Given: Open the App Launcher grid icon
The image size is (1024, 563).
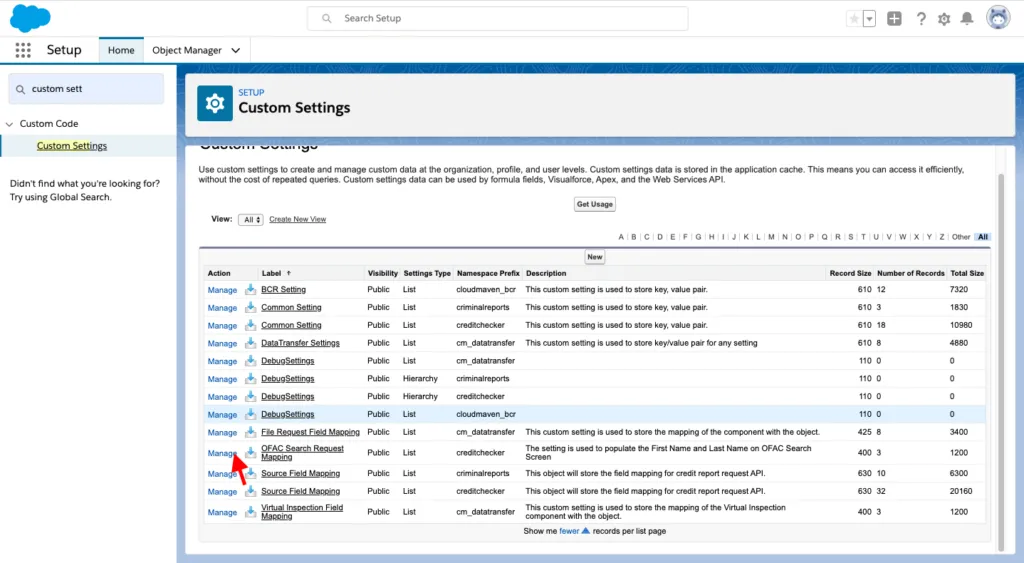Looking at the screenshot, I should click(23, 50).
